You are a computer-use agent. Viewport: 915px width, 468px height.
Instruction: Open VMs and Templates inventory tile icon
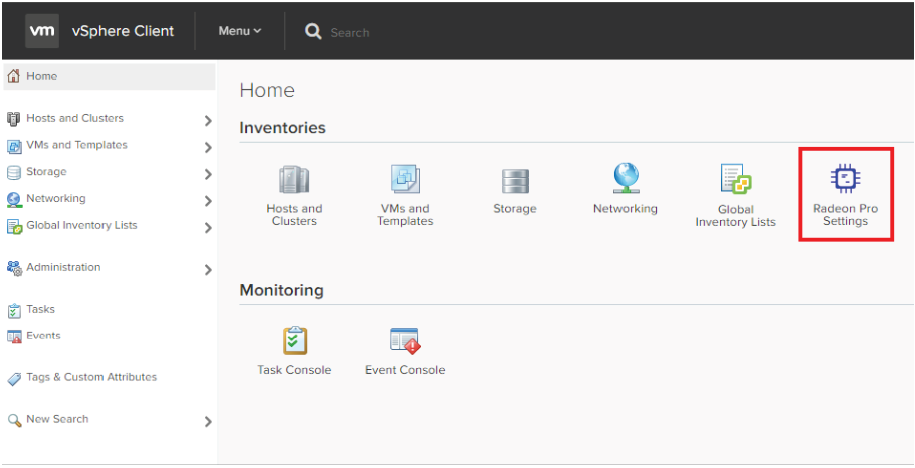click(x=405, y=179)
